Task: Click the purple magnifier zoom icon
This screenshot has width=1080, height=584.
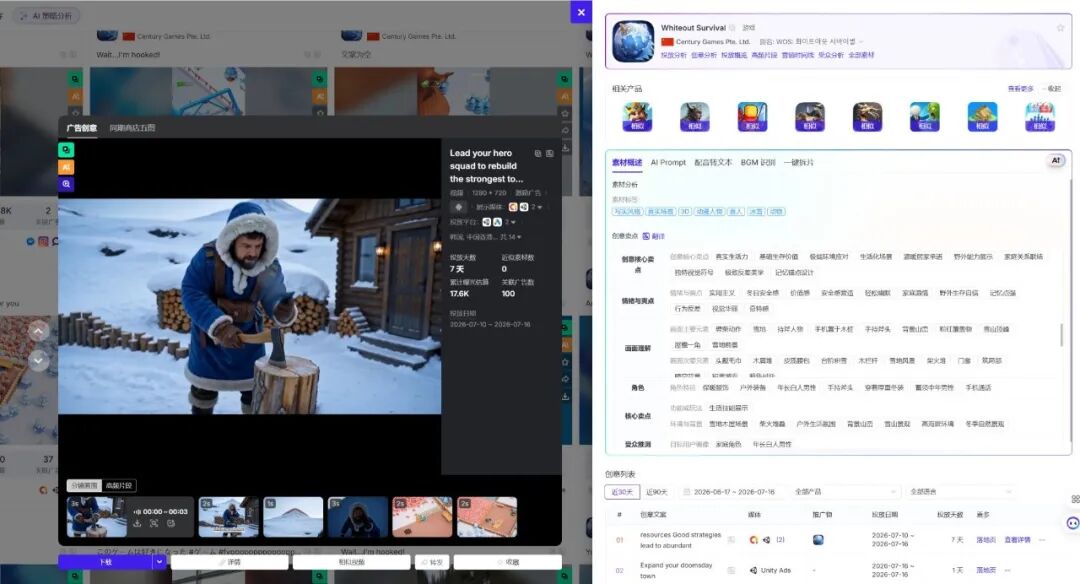Action: point(65,185)
